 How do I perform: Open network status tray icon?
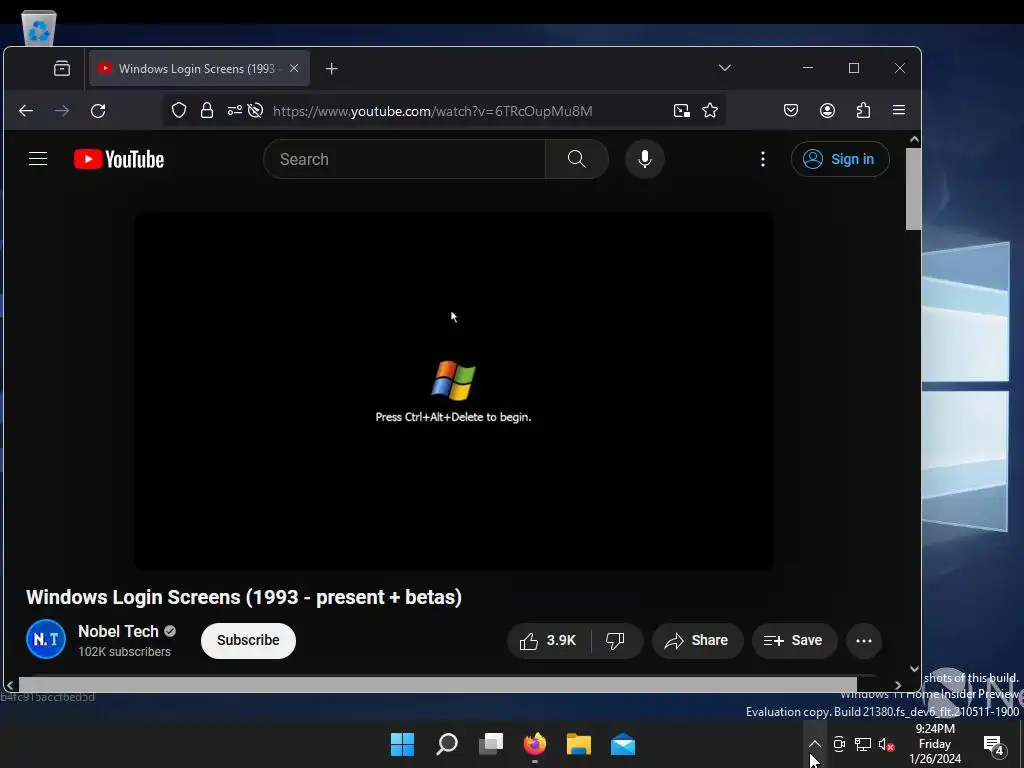tap(863, 744)
